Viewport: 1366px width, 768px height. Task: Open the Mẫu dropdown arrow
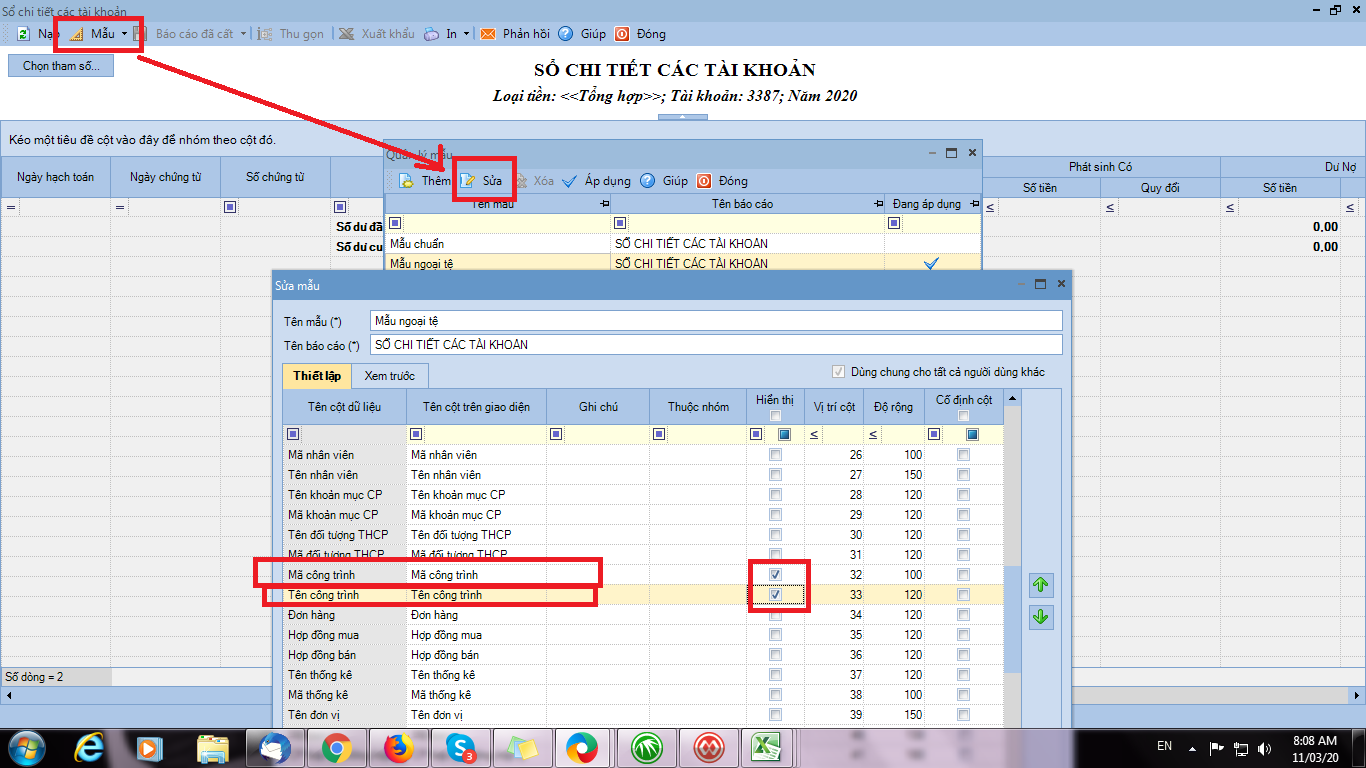[x=124, y=34]
